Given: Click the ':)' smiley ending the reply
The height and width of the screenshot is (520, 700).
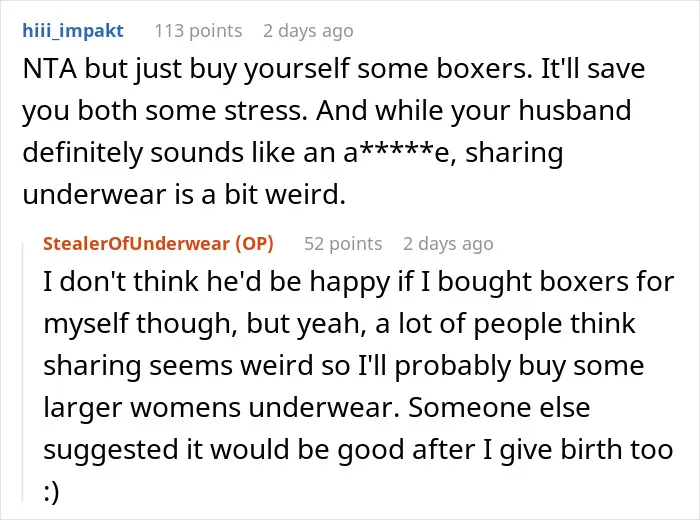Looking at the screenshot, I should tap(51, 491).
